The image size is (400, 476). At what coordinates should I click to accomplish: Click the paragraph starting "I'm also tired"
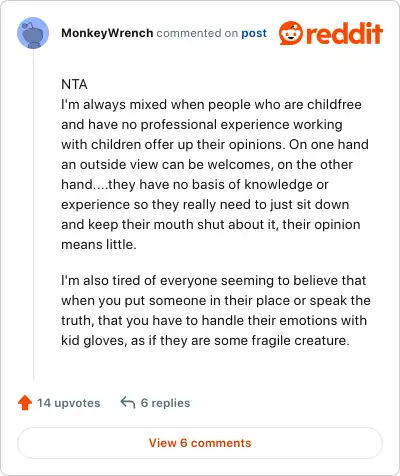tap(216, 310)
